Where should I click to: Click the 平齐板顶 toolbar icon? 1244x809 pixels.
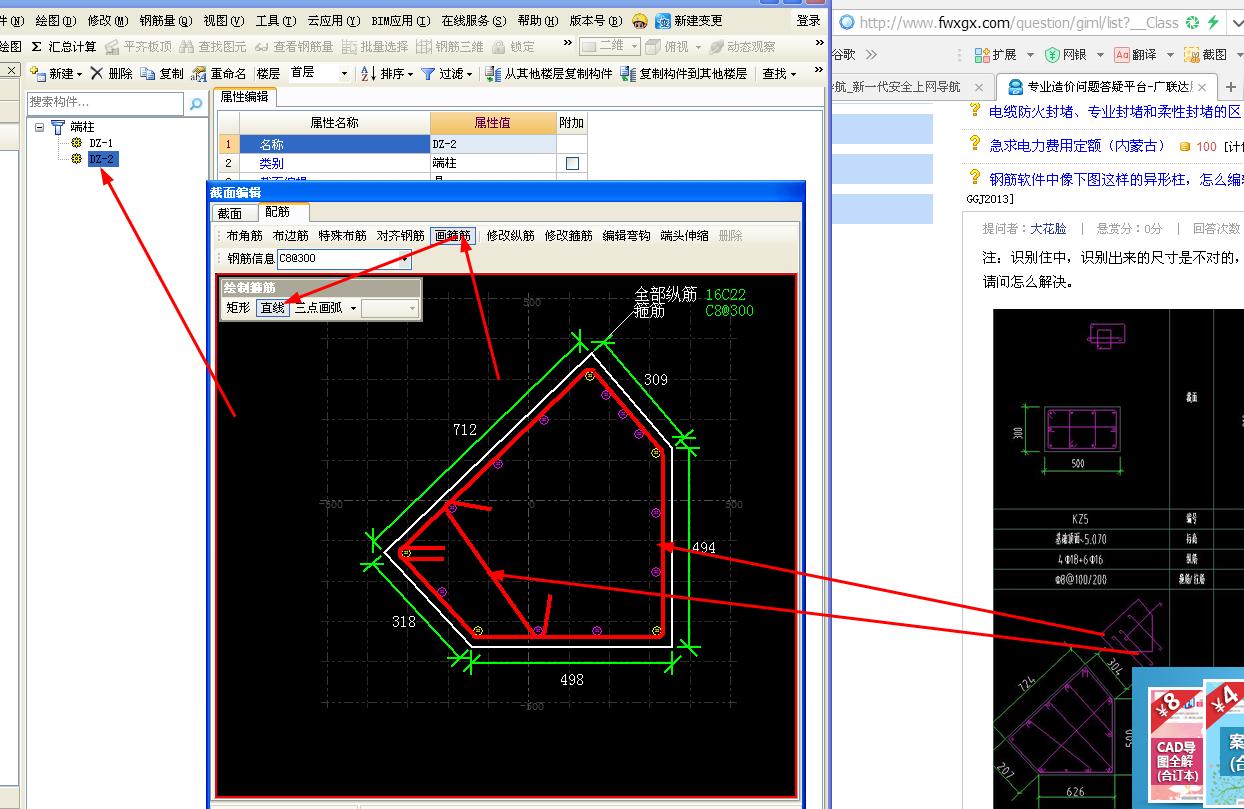coord(112,47)
